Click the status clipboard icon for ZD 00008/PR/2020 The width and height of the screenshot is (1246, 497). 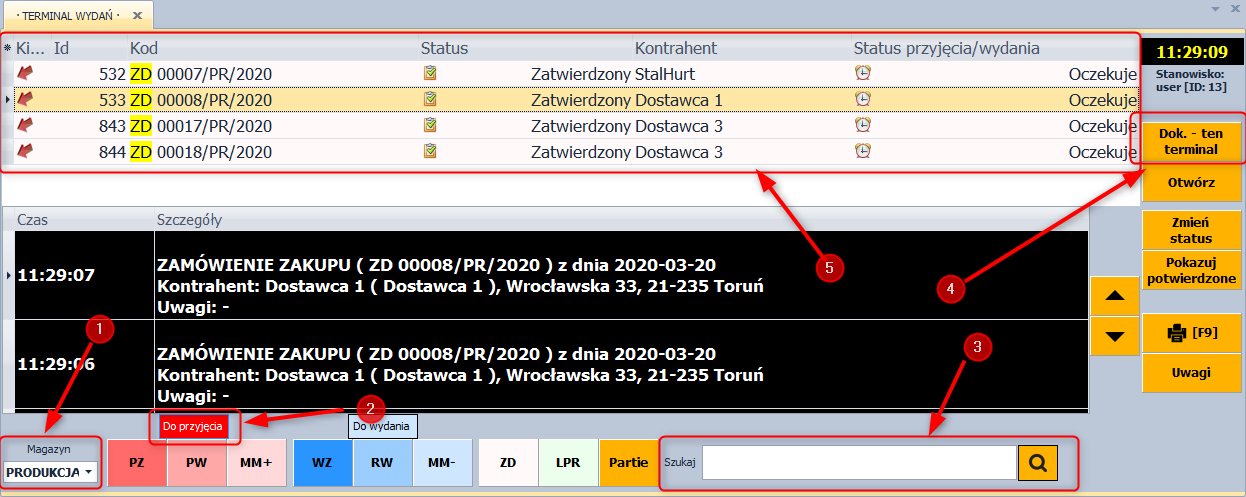pos(430,98)
